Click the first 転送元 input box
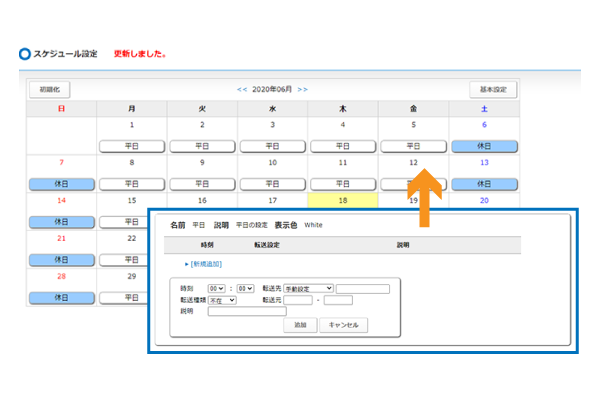The width and height of the screenshot is (600, 400). (298, 299)
